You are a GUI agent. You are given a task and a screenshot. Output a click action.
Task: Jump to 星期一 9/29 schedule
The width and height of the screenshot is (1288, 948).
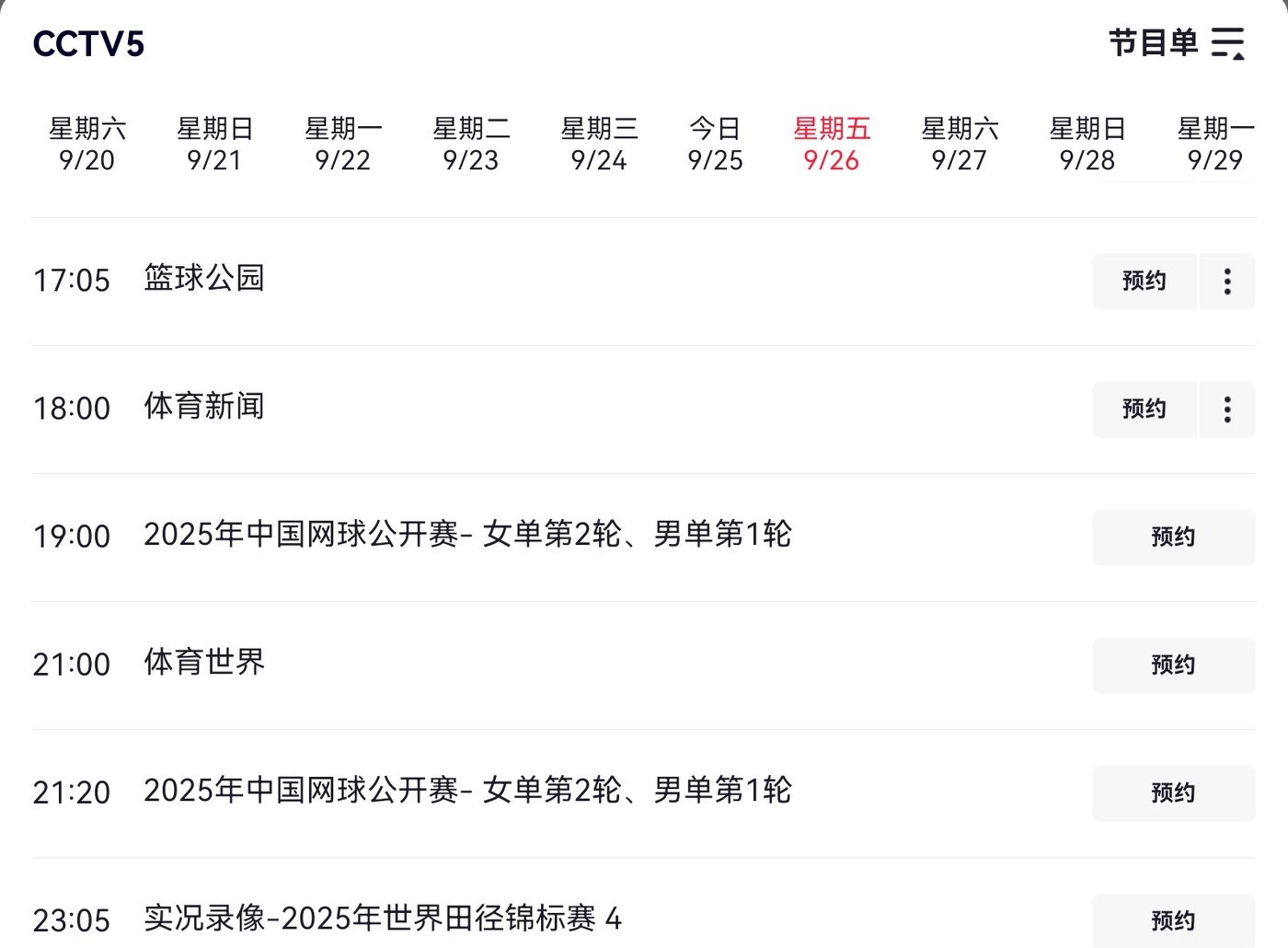click(1215, 144)
